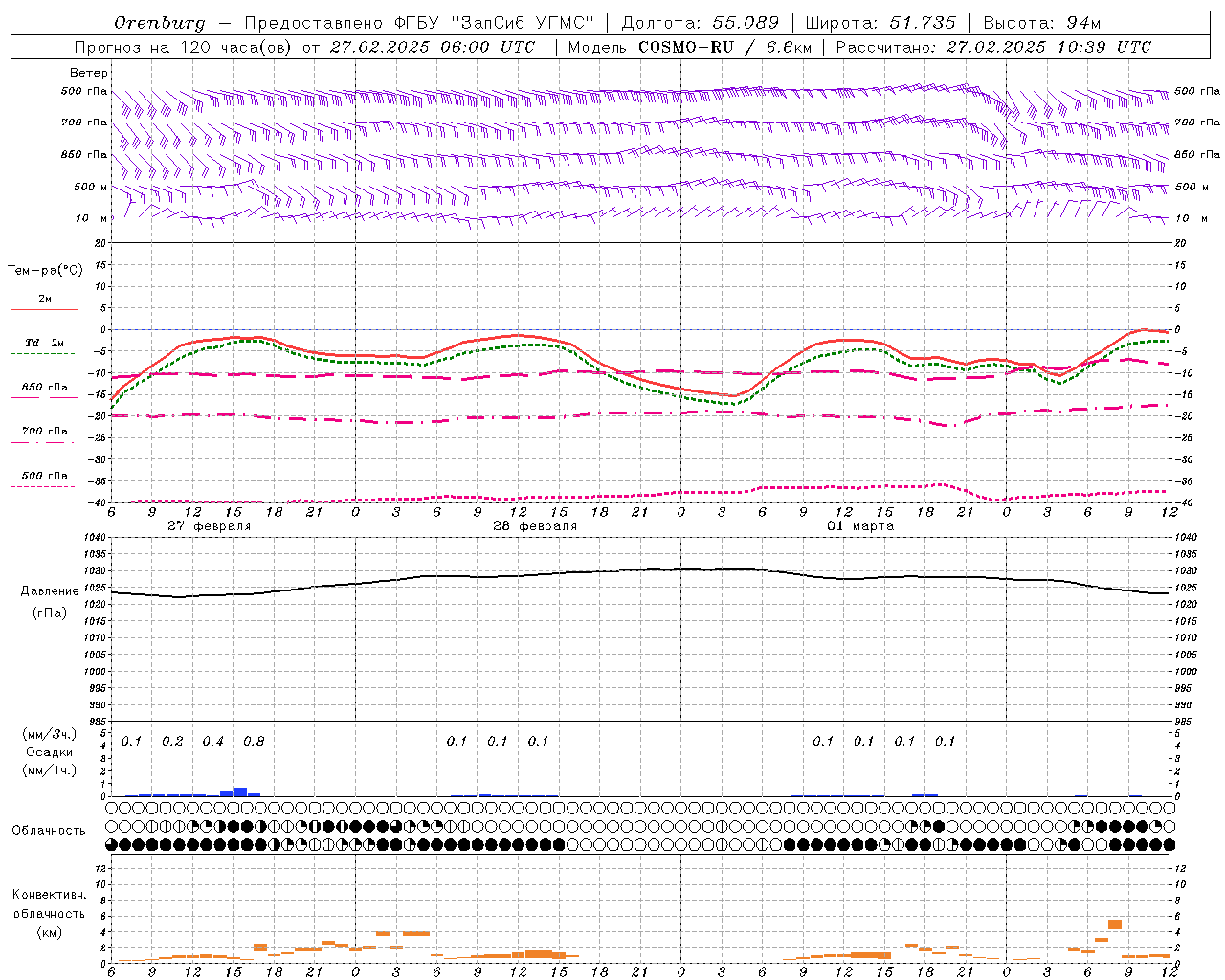Click the (мм/1ч.) precipitation unit label
Screen dimensions: 1225x980
[x=50, y=770]
